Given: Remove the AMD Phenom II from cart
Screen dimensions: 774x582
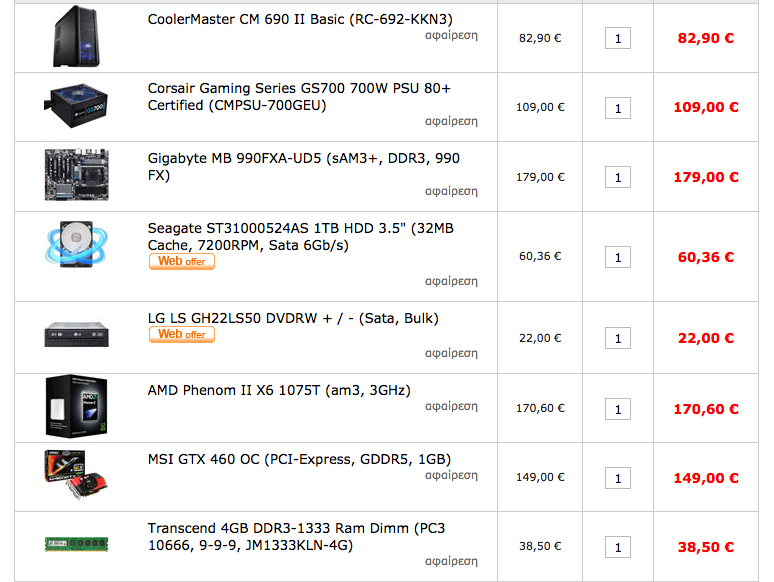Looking at the screenshot, I should point(451,406).
